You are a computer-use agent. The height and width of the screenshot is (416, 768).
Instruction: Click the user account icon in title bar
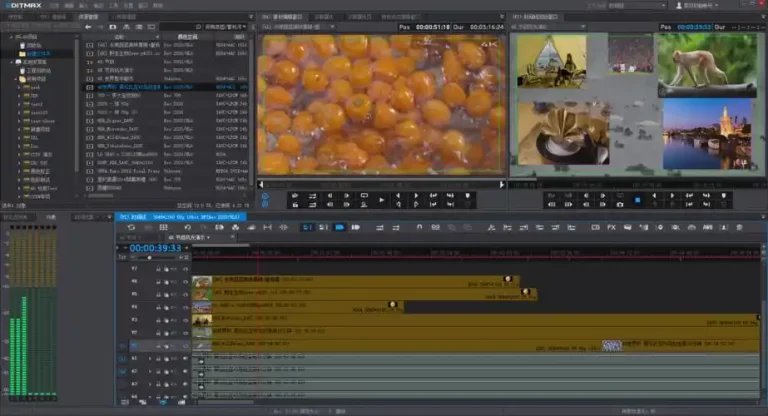click(x=681, y=5)
